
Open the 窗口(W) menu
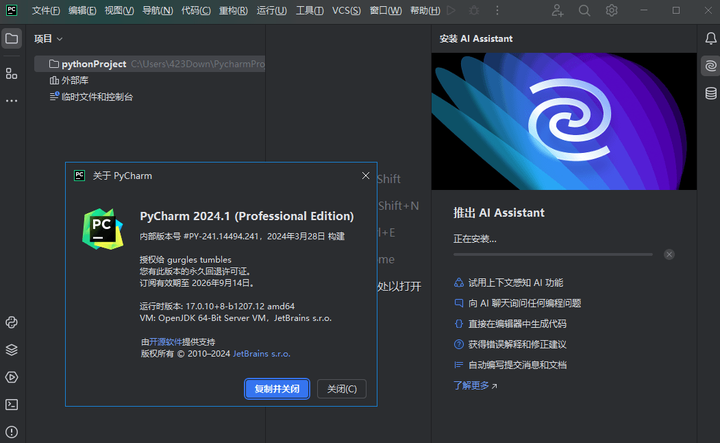pyautogui.click(x=386, y=10)
